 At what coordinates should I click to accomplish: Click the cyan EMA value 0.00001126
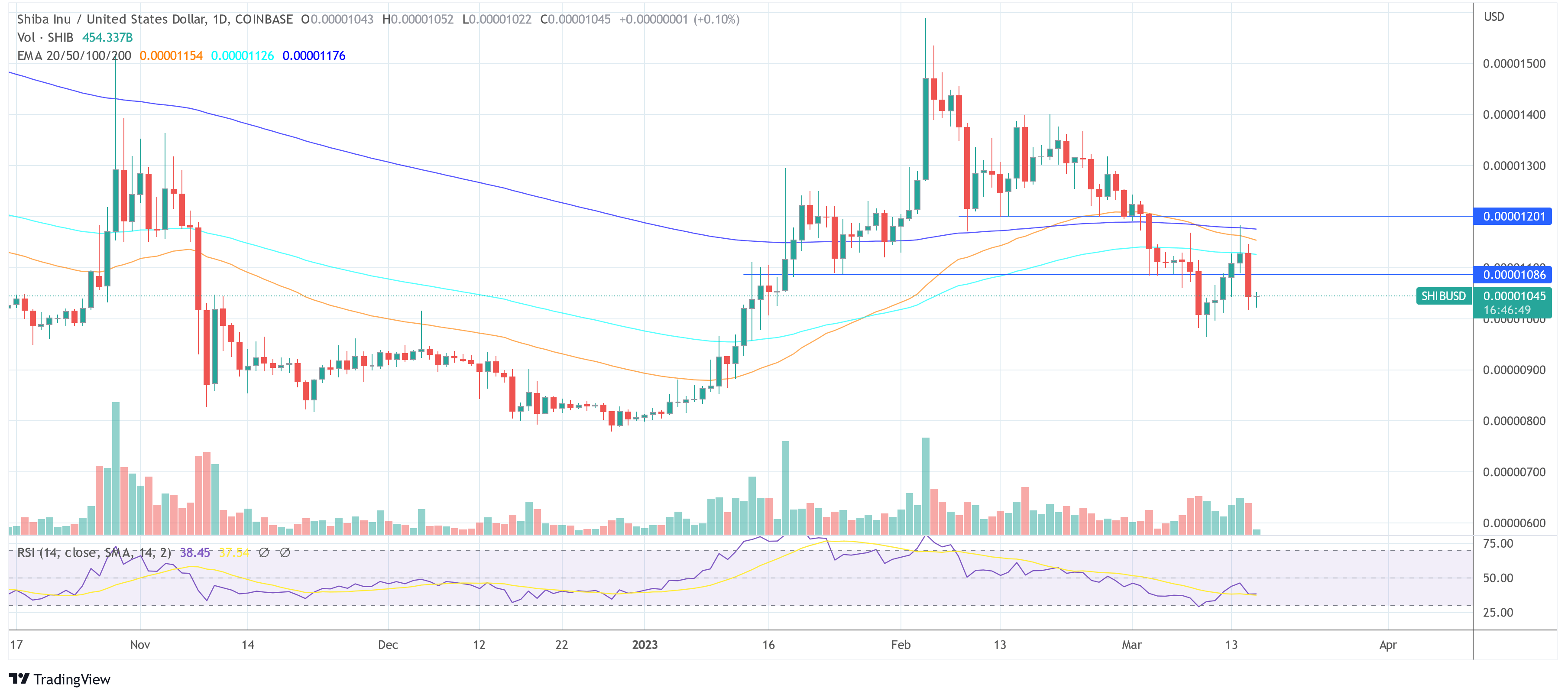(242, 55)
